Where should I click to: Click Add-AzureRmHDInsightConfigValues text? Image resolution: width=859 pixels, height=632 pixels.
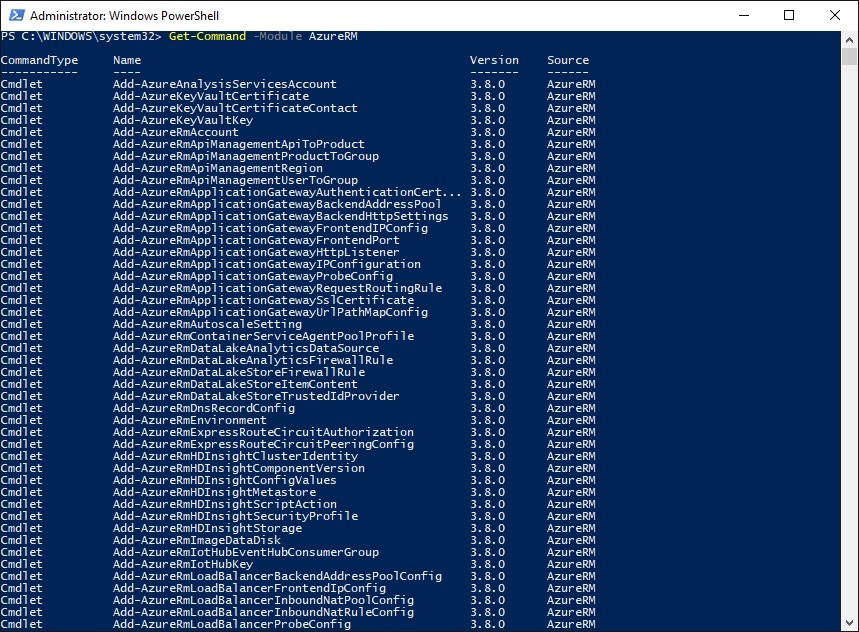coord(225,482)
